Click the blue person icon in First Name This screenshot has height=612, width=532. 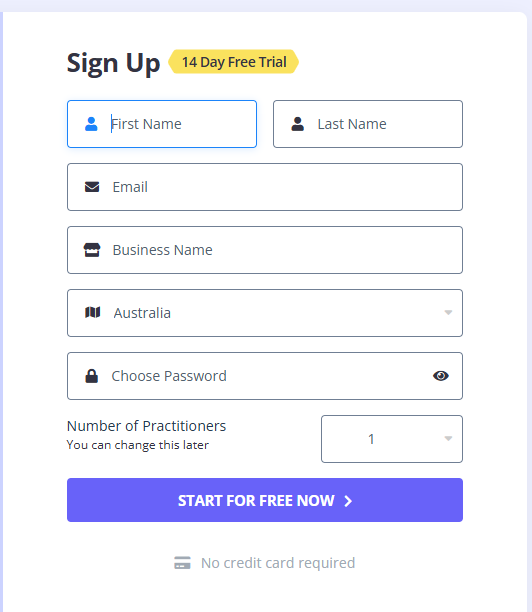point(91,124)
